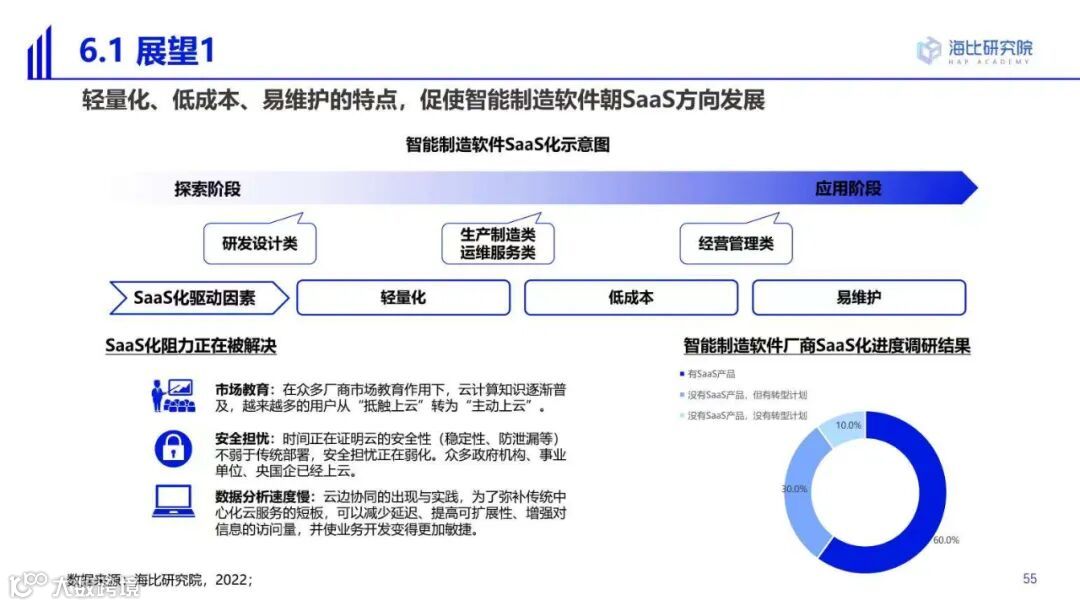1080x606 pixels.
Task: Click the heading 智能制造软件厂商SaaS化进度调研结果
Action: tap(827, 346)
